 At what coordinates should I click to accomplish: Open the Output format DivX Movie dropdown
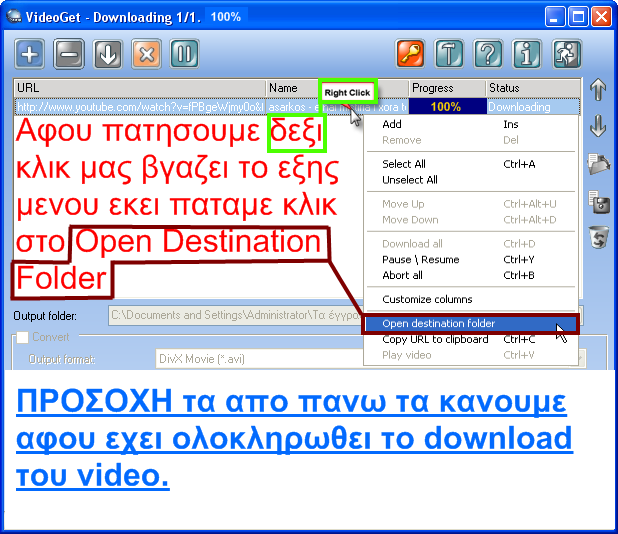point(370,359)
